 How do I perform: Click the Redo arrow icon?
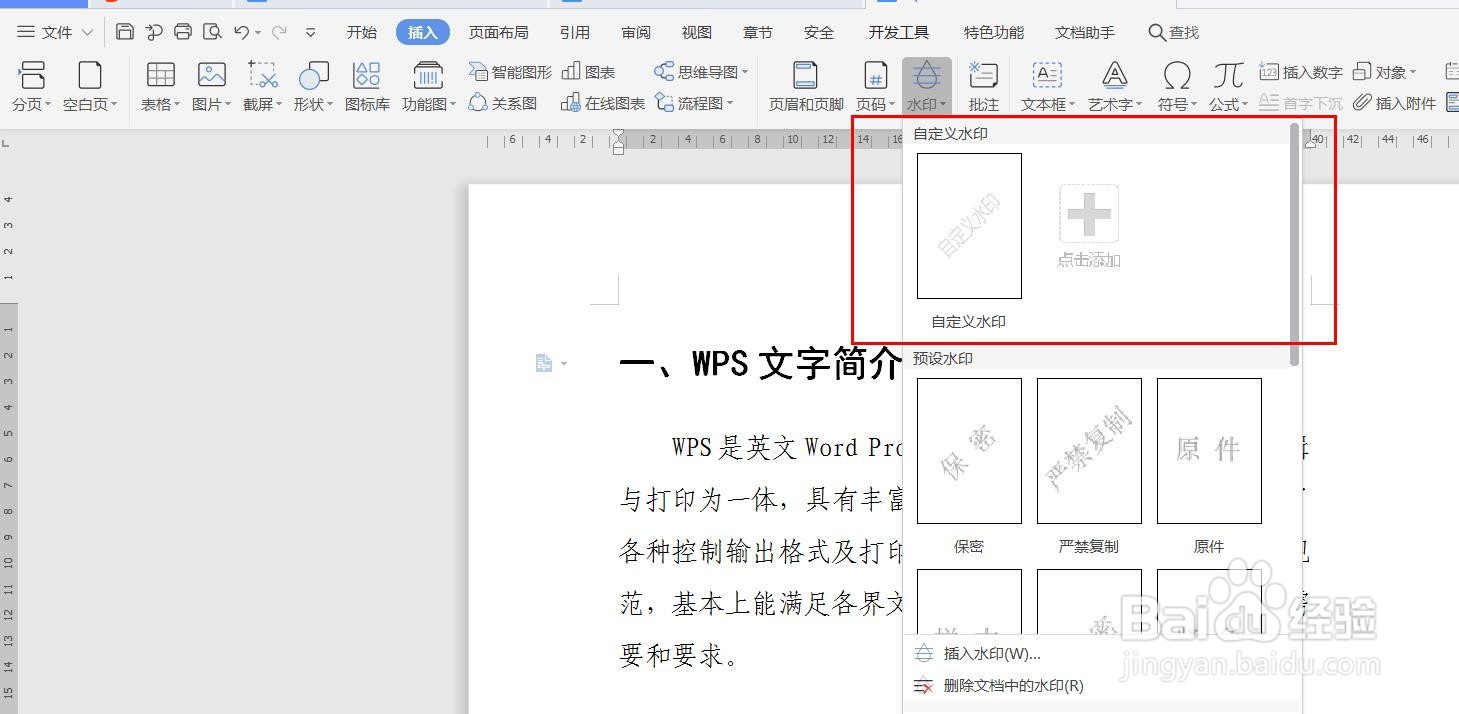(279, 32)
